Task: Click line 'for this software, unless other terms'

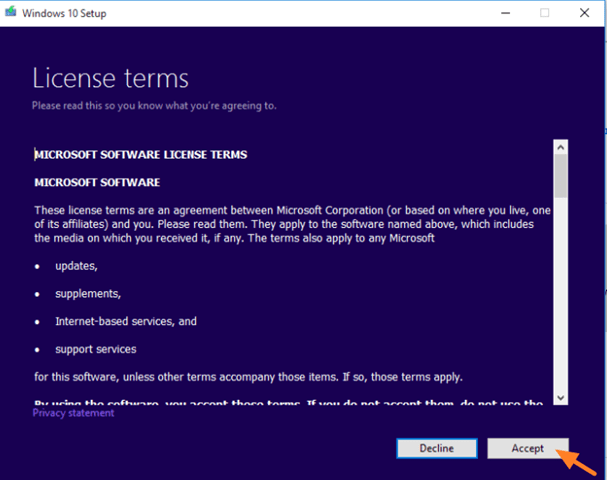Action: point(248,377)
